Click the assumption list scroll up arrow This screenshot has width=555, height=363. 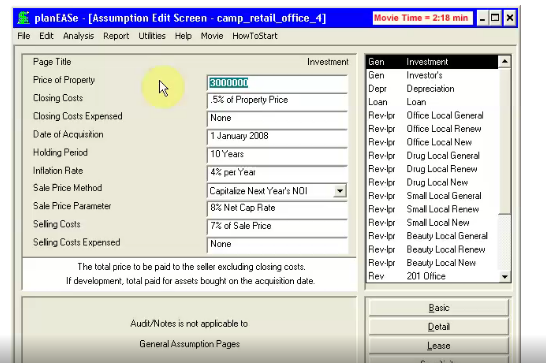pos(504,62)
